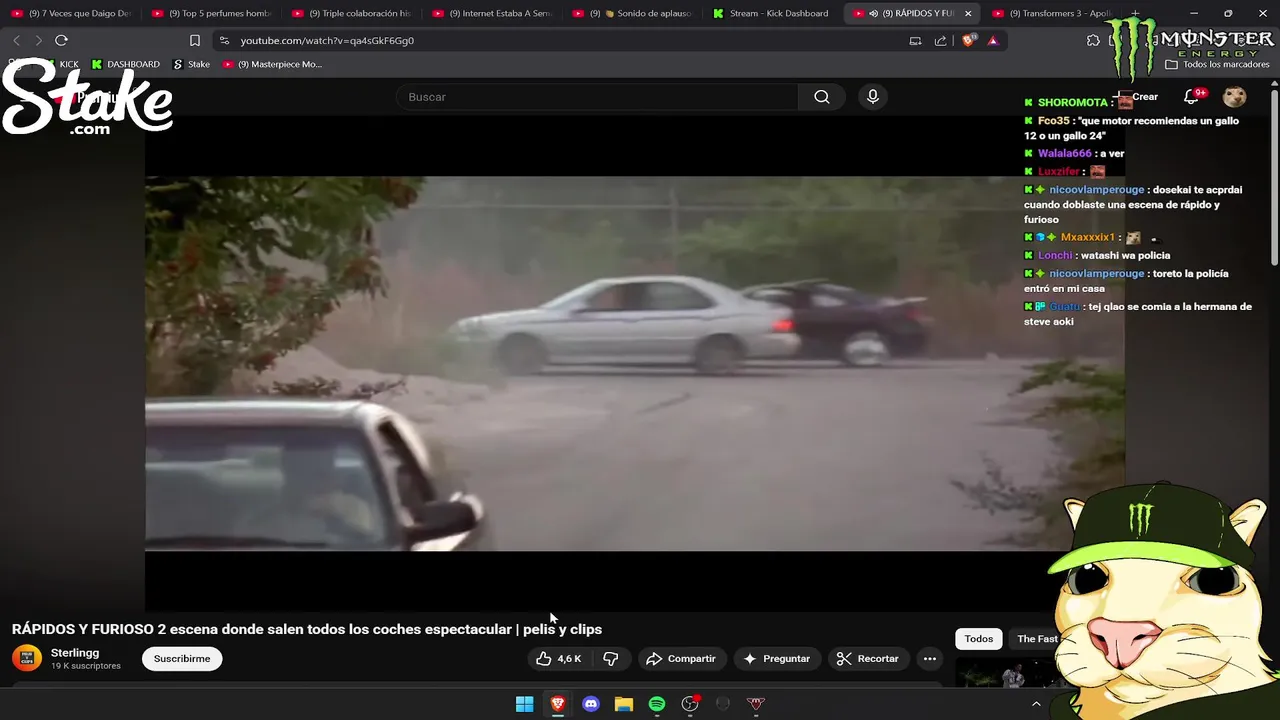
Task: Switch to 'Stream - Kick Dashboard' tab
Action: point(772,13)
